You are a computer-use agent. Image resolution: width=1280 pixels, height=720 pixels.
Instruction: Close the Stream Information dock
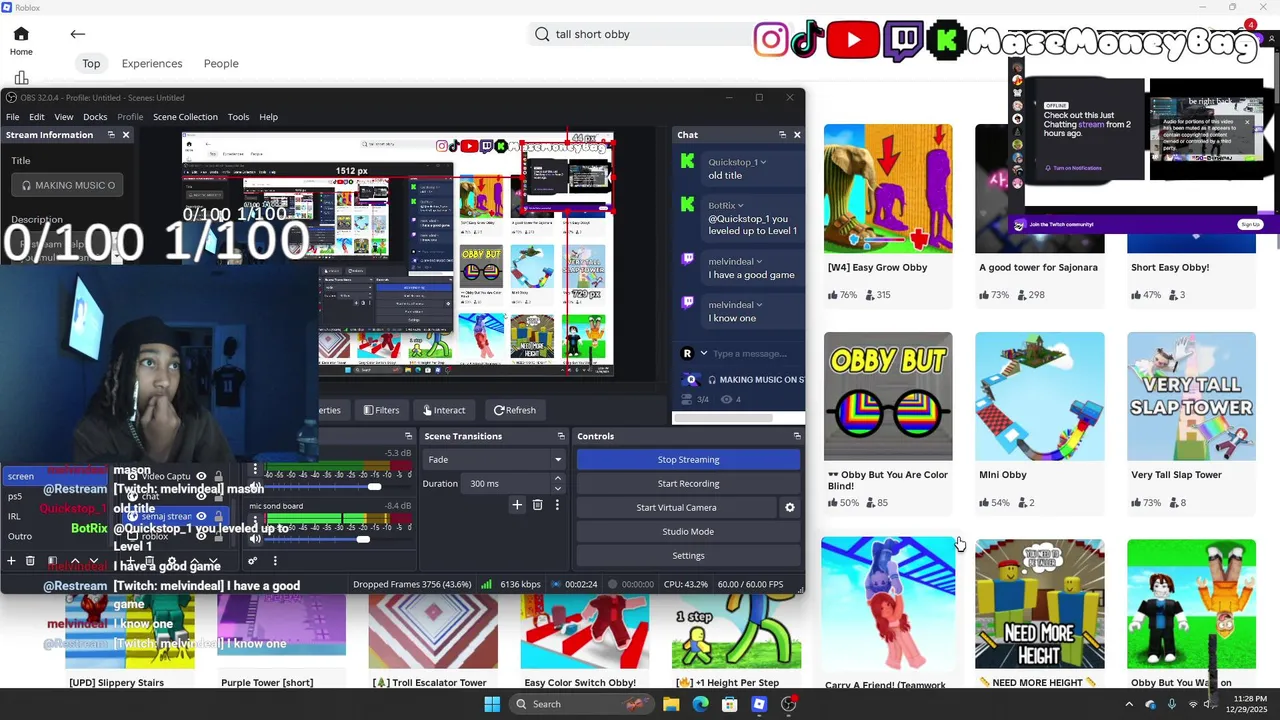point(126,135)
